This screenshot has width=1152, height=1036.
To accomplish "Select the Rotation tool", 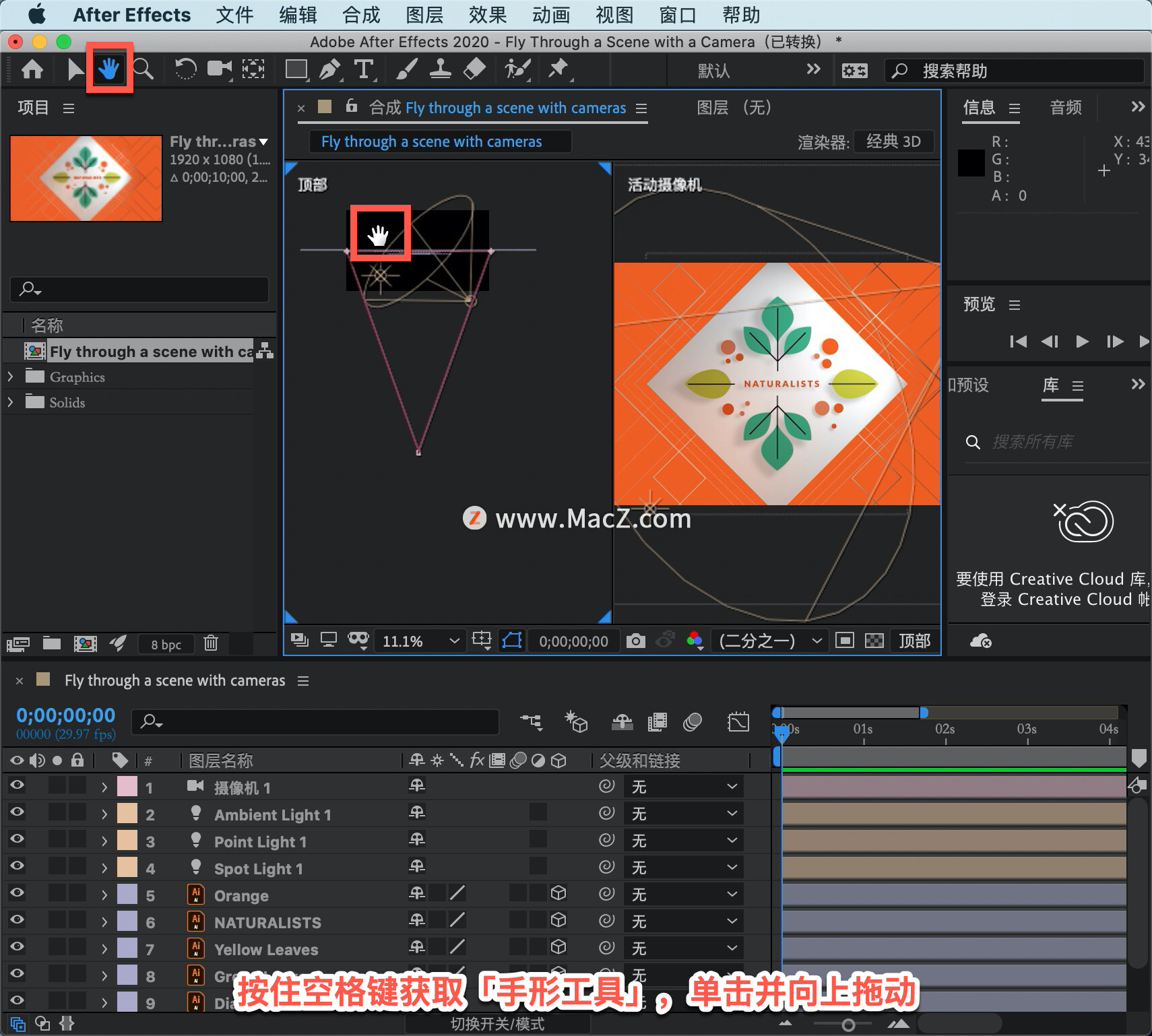I will coord(185,69).
